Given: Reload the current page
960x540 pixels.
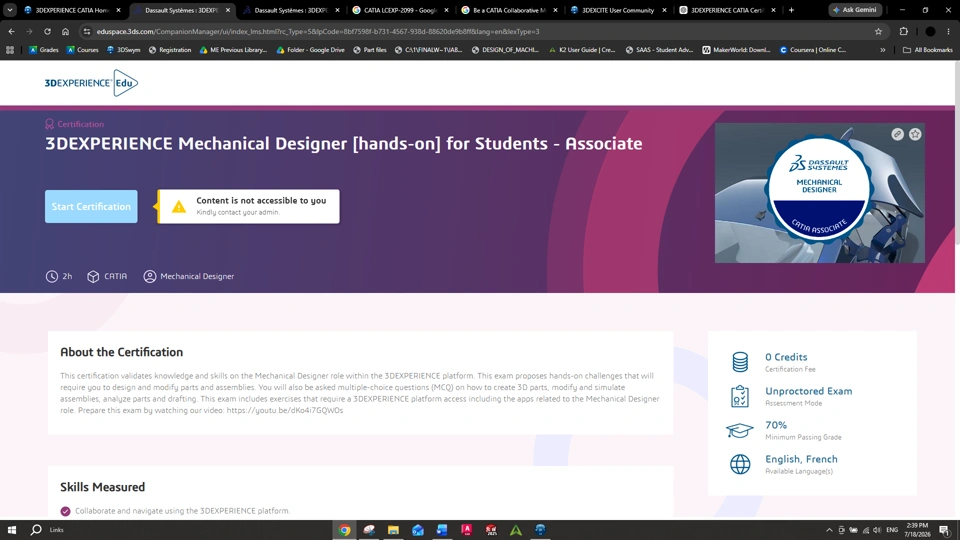Looking at the screenshot, I should point(47,31).
